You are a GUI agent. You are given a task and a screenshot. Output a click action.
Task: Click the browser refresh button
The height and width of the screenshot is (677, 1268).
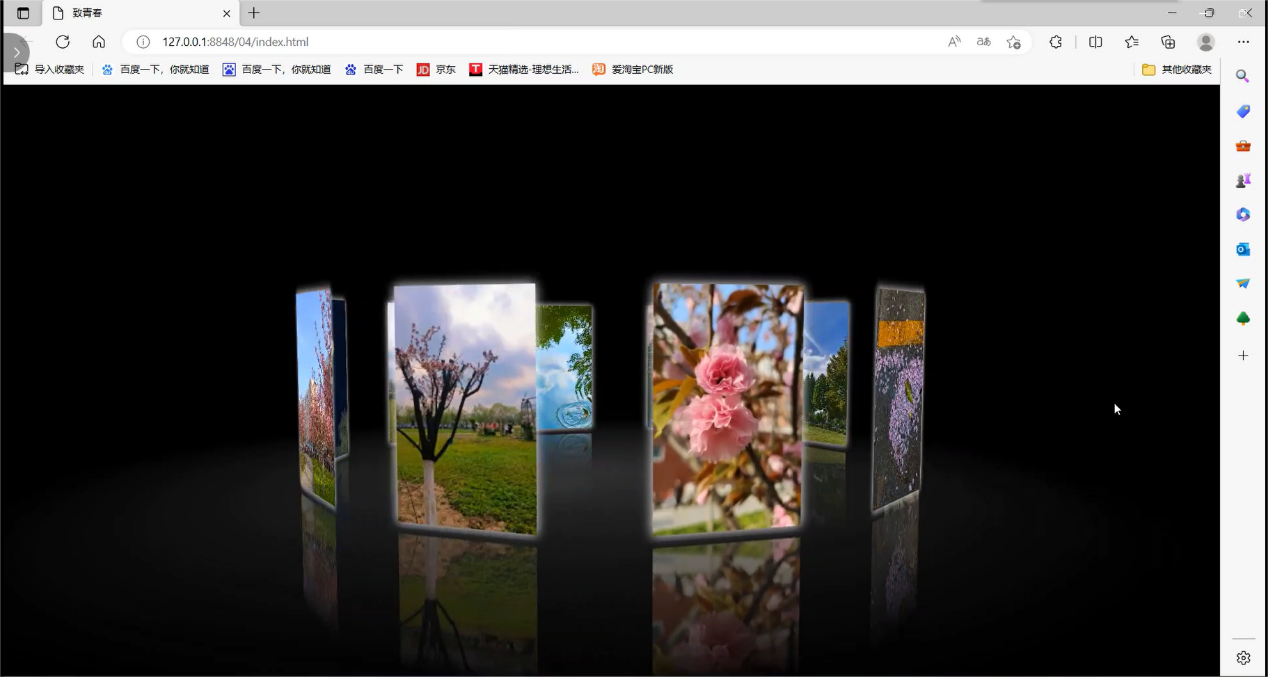tap(62, 42)
